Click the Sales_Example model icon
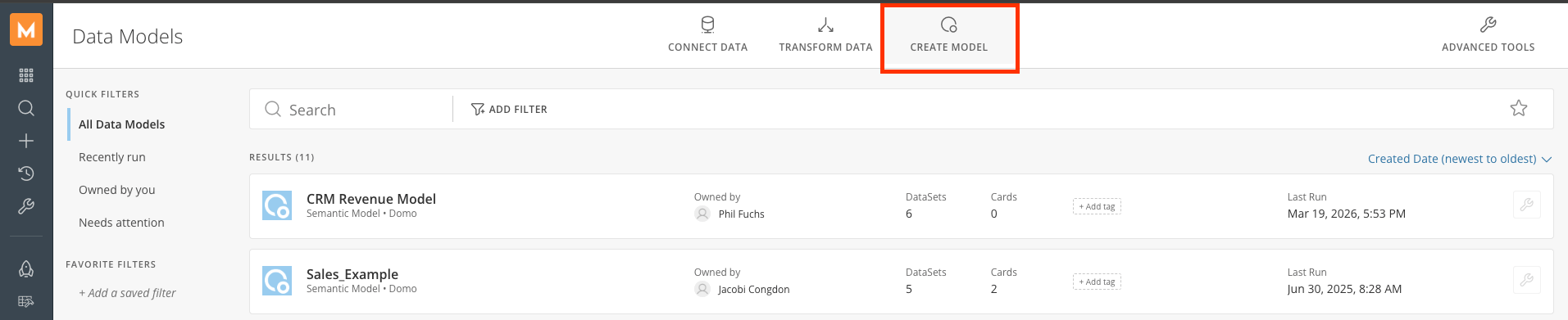This screenshot has width=1568, height=320. 277,281
